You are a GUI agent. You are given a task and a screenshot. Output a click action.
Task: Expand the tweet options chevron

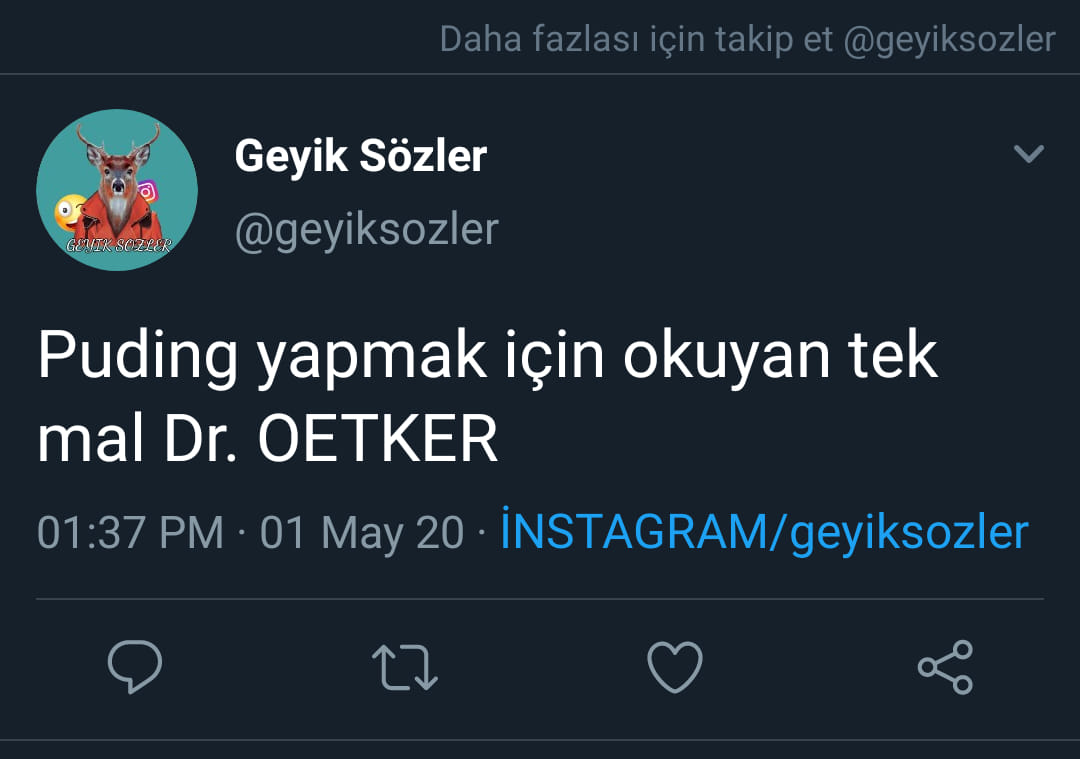pyautogui.click(x=1029, y=153)
